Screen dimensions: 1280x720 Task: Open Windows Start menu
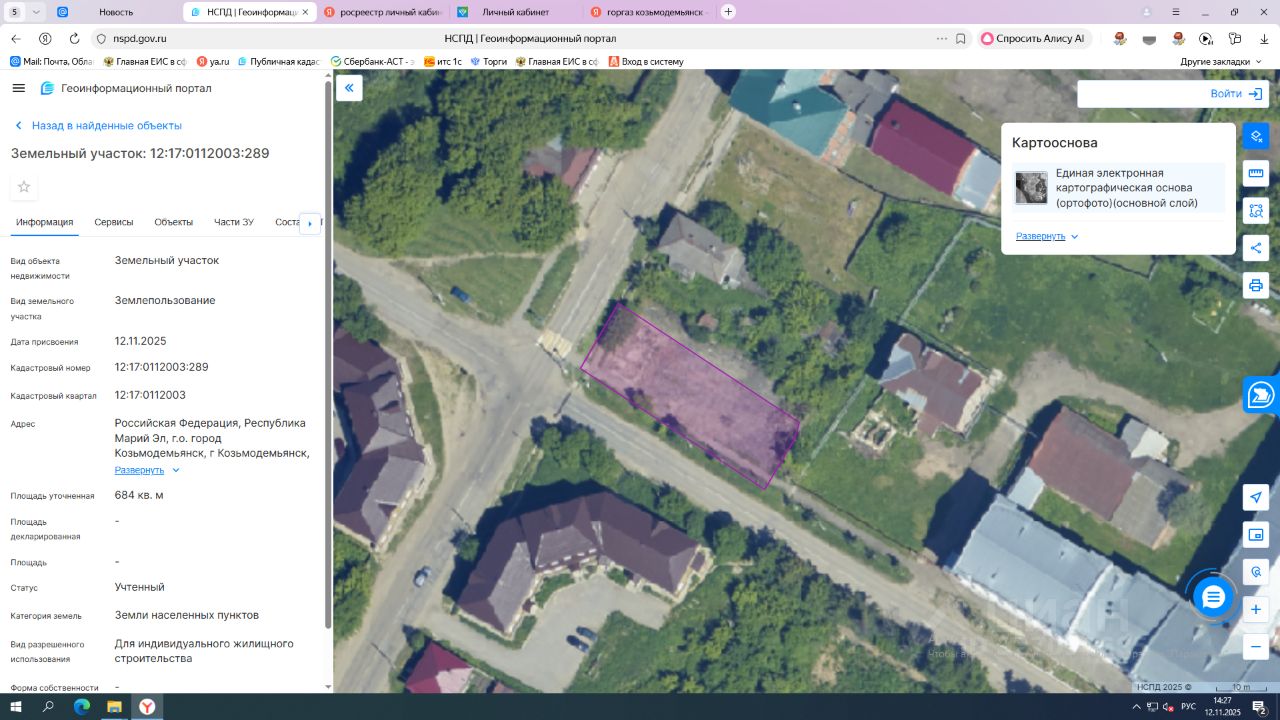pyautogui.click(x=16, y=707)
